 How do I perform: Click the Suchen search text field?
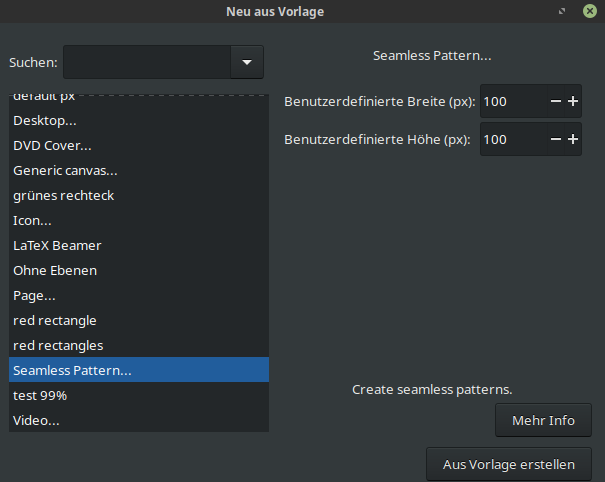tap(146, 62)
